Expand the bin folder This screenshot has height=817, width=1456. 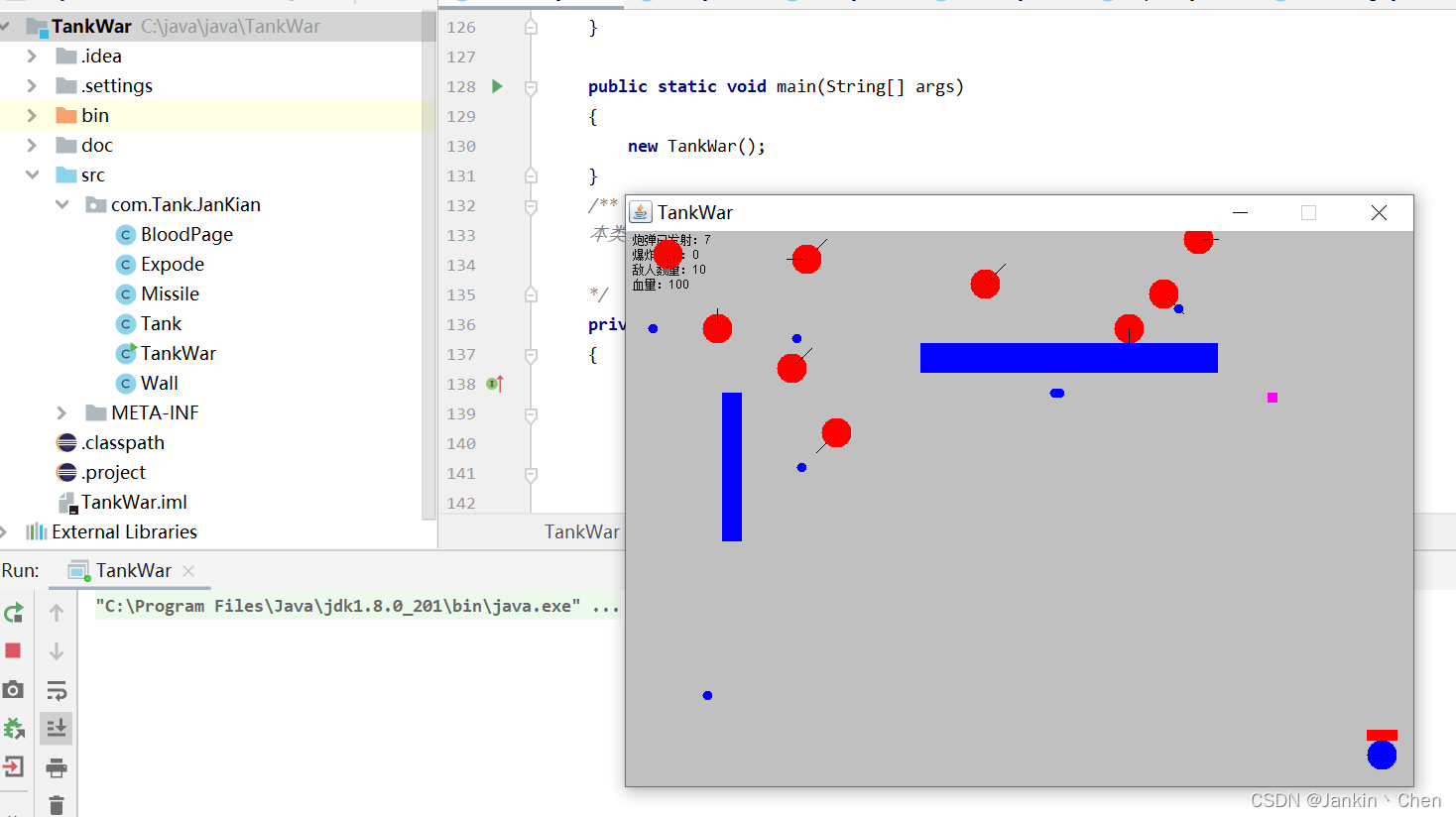32,115
